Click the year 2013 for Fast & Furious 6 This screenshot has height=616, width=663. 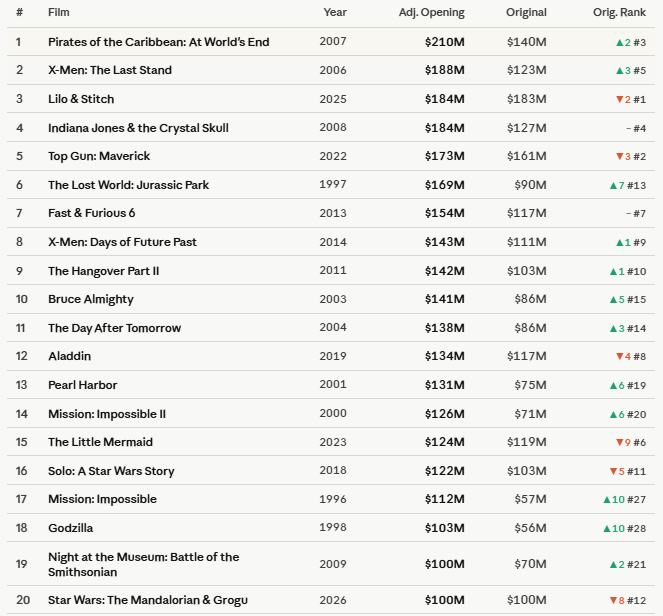tap(333, 213)
